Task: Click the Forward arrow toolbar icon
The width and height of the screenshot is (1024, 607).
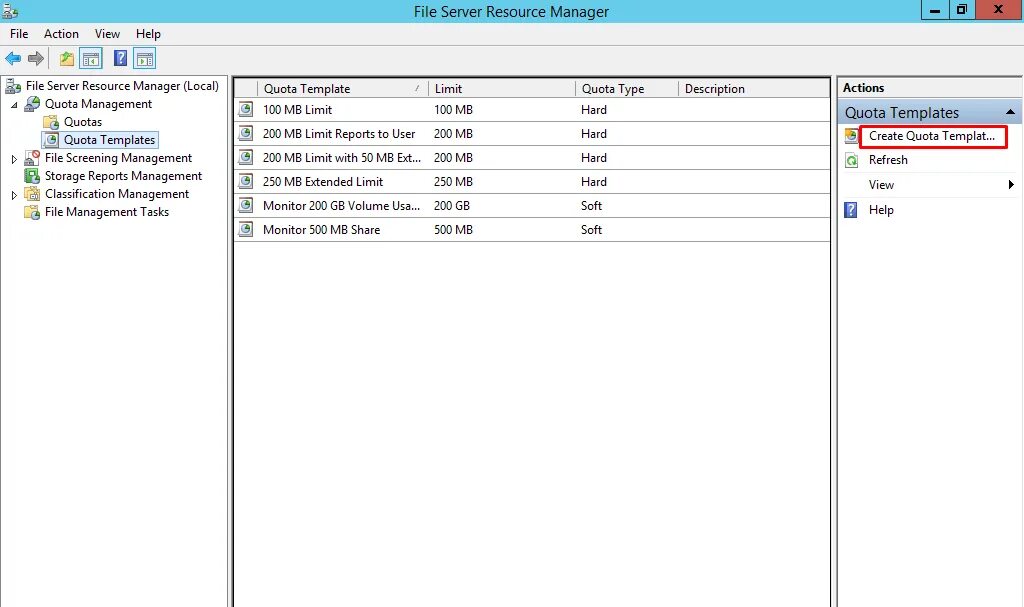Action: pos(36,59)
